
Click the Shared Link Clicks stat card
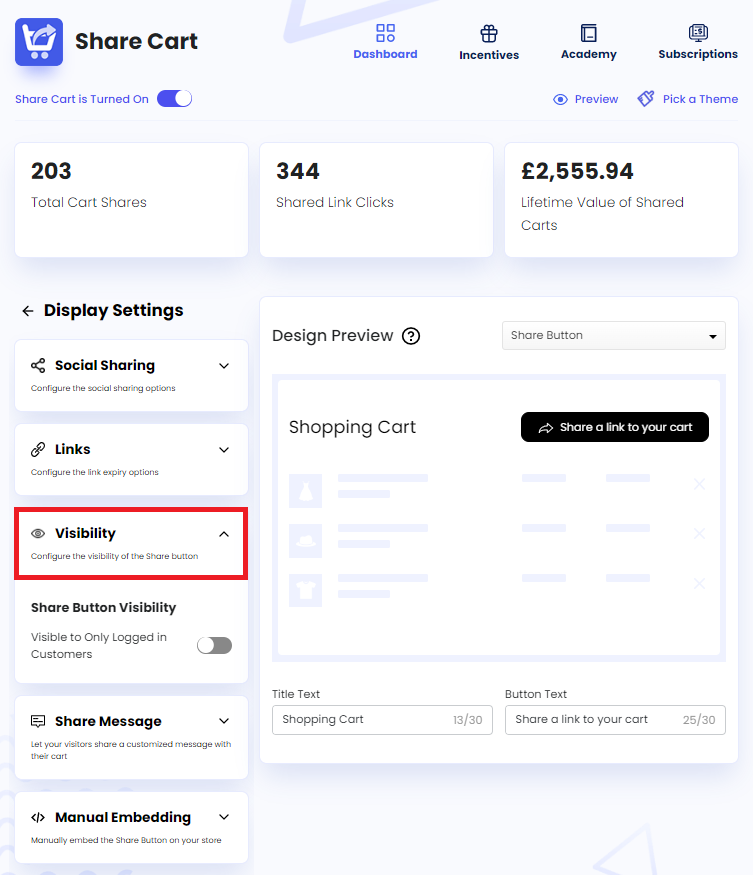(x=376, y=200)
